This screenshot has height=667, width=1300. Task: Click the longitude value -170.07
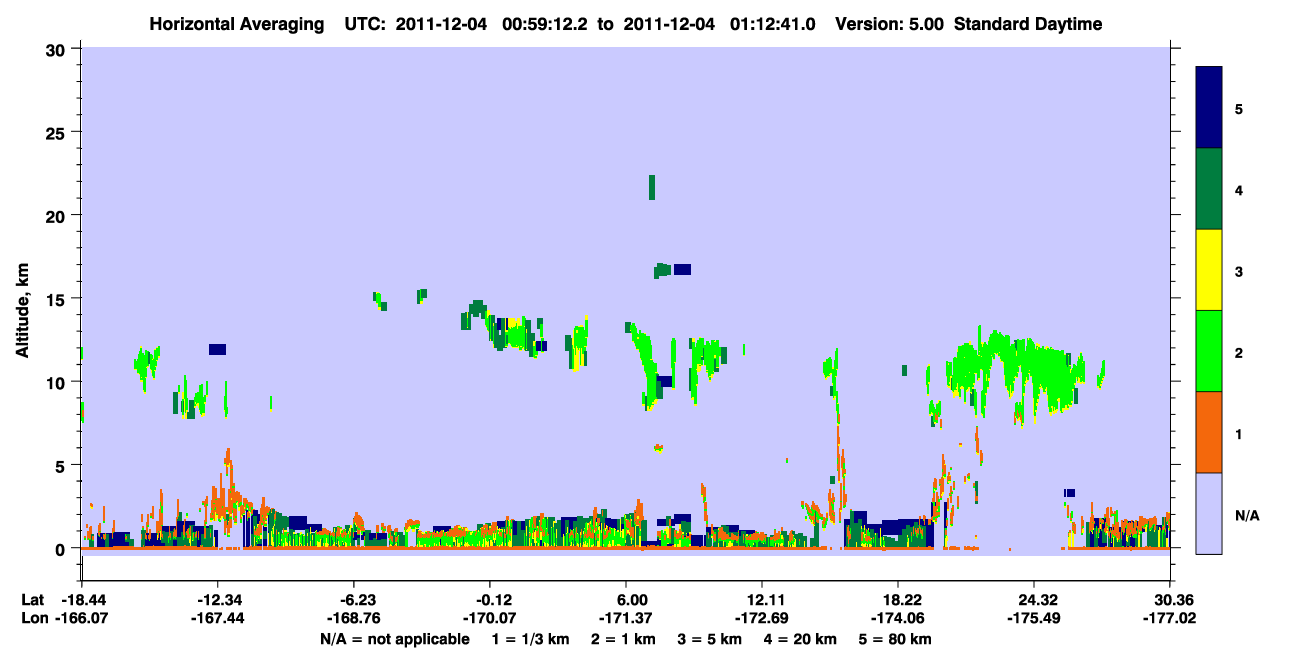(x=490, y=618)
